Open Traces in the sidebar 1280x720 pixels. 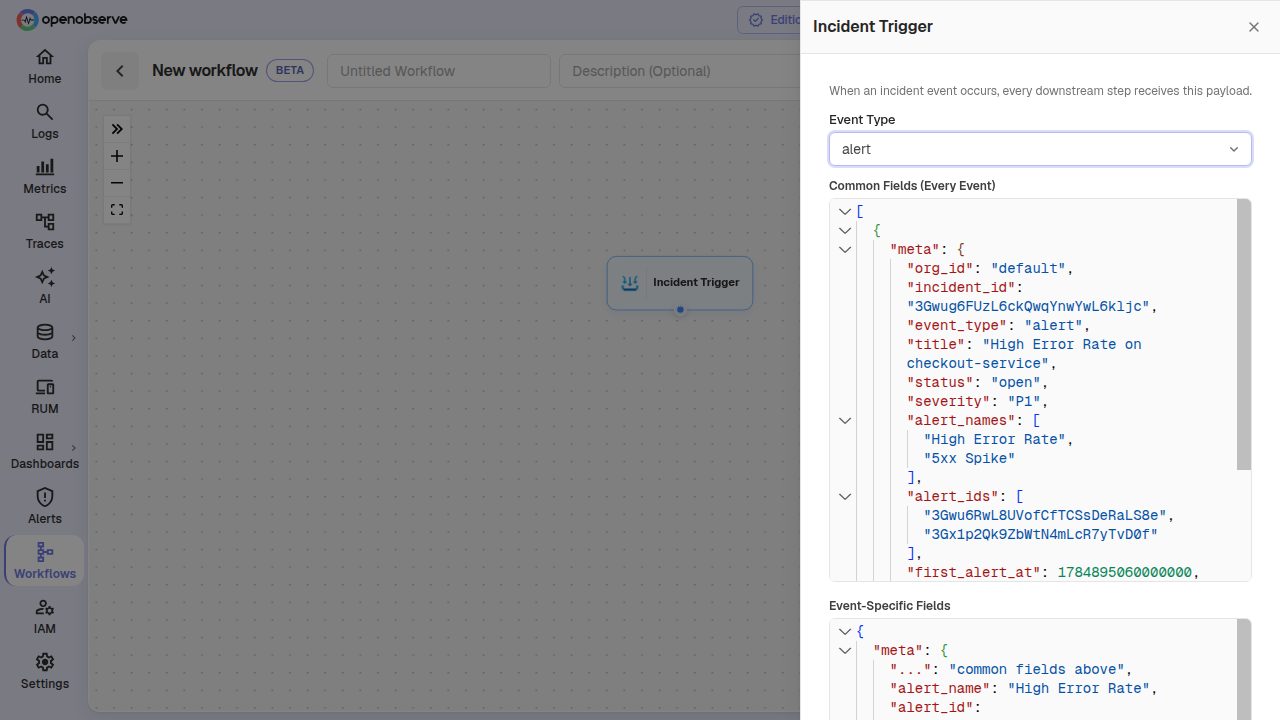click(x=44, y=232)
